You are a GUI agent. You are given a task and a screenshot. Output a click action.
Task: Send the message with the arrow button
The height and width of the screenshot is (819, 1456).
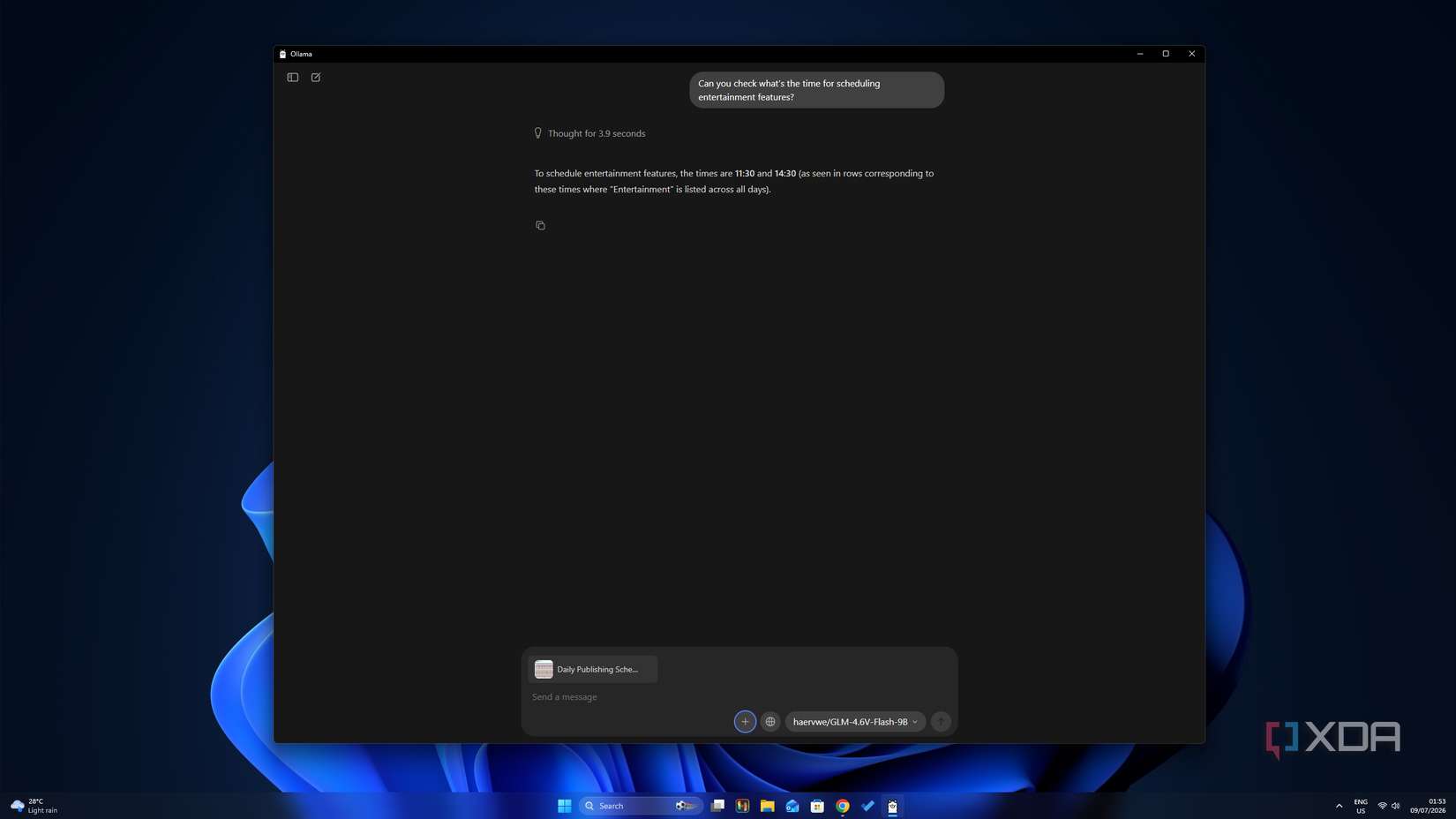pyautogui.click(x=941, y=722)
